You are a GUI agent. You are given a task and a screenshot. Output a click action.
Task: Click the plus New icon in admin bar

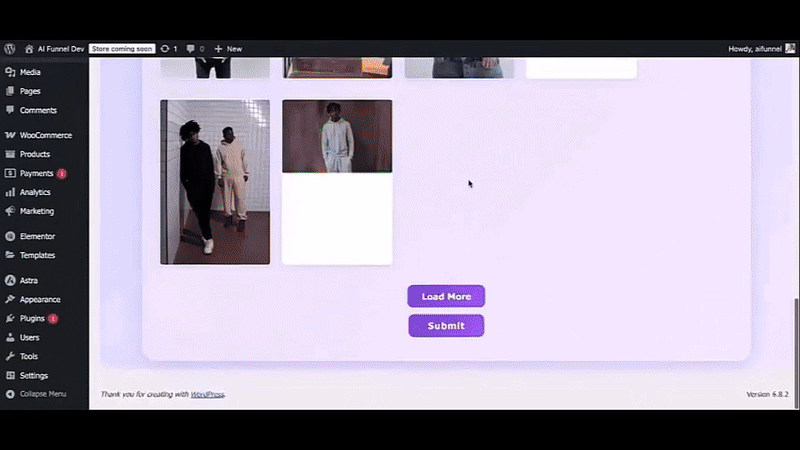pyautogui.click(x=219, y=48)
